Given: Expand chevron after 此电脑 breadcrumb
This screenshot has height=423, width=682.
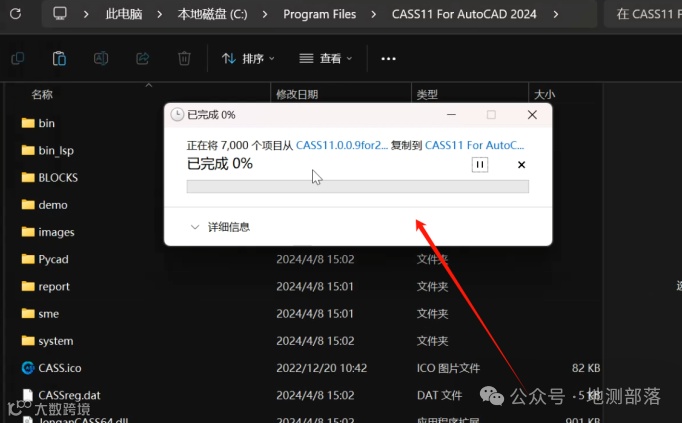Looking at the screenshot, I should click(160, 14).
